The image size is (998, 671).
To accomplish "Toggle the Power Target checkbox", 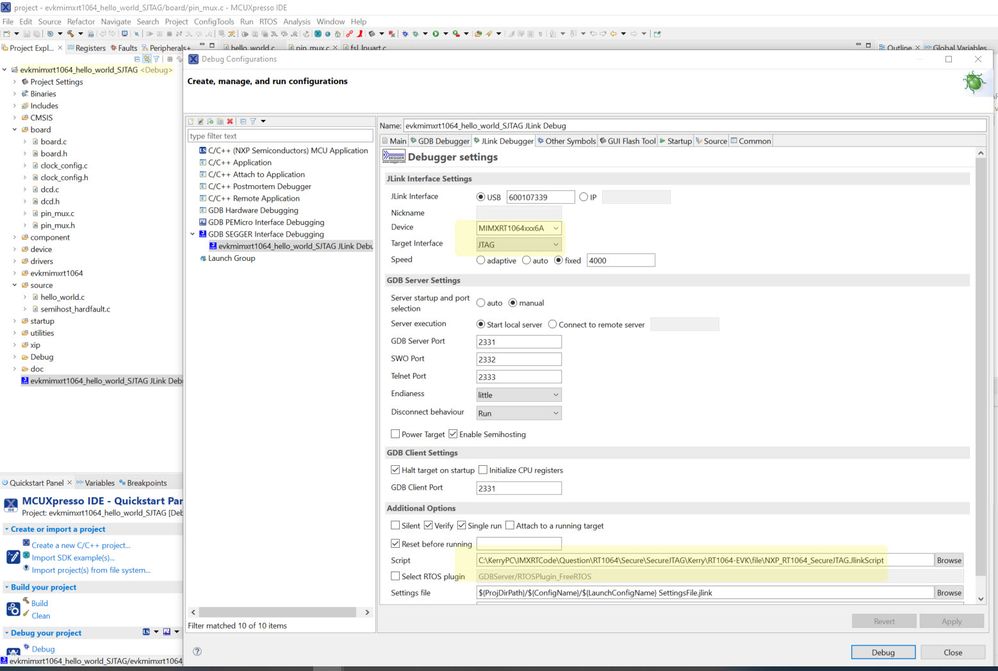I will click(x=395, y=434).
